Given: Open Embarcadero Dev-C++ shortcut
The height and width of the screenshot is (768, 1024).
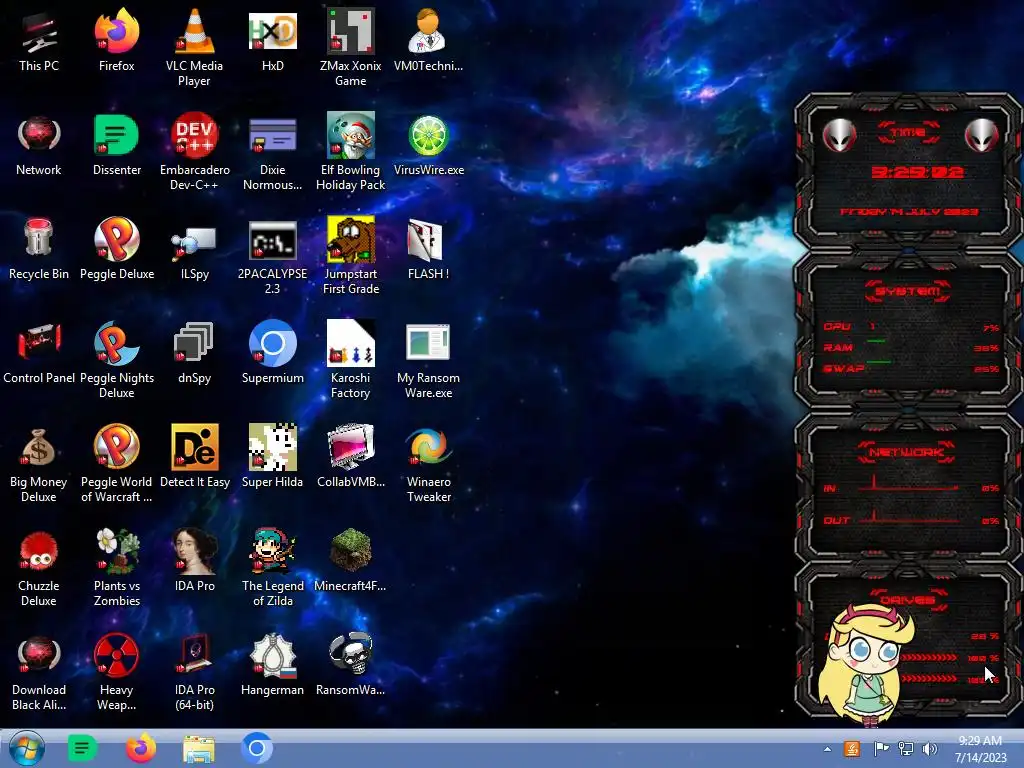Looking at the screenshot, I should (x=194, y=135).
